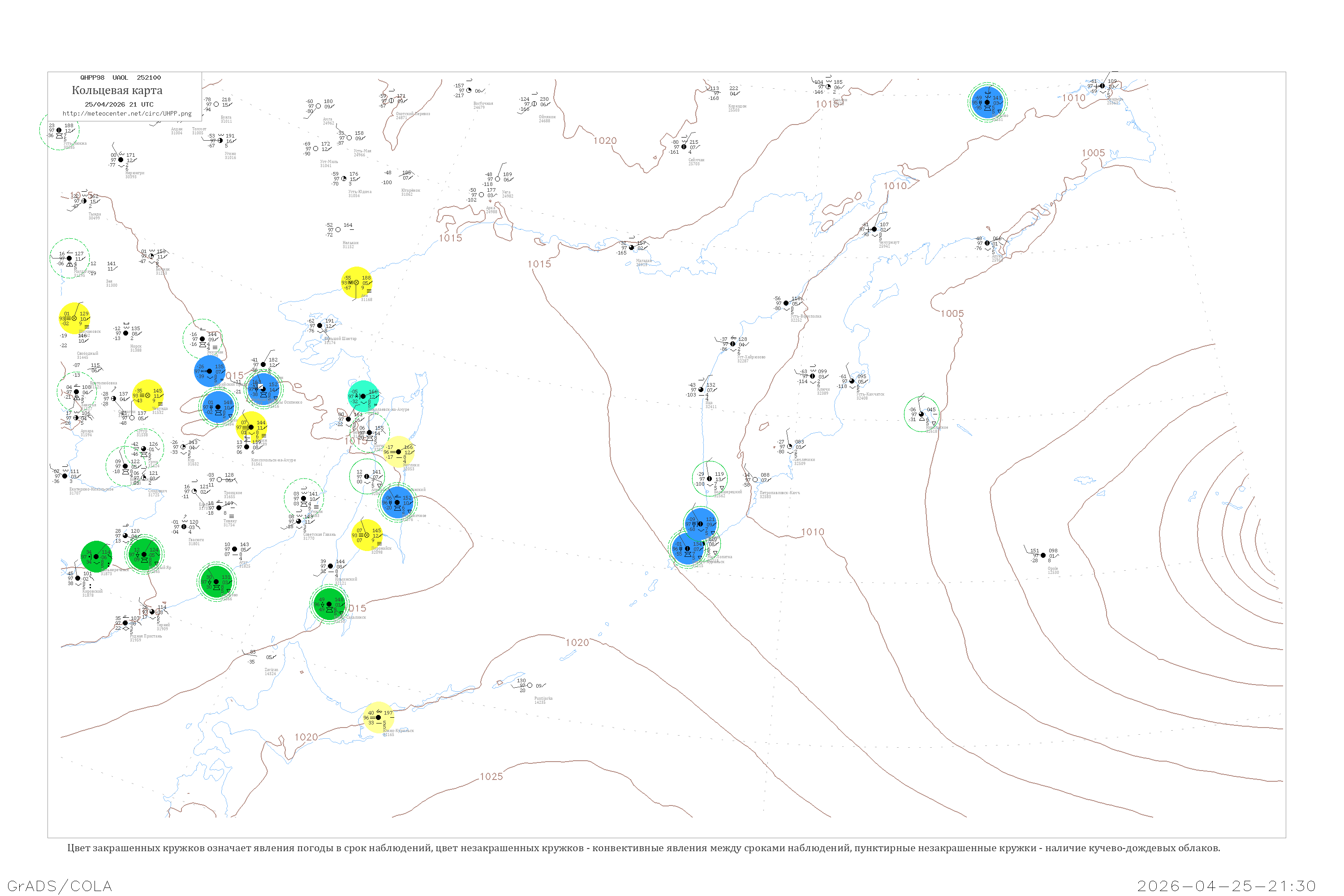1344x896 pixels.
Task: Click the 1010 isobar label south of Kamchatka
Action: click(x=812, y=532)
